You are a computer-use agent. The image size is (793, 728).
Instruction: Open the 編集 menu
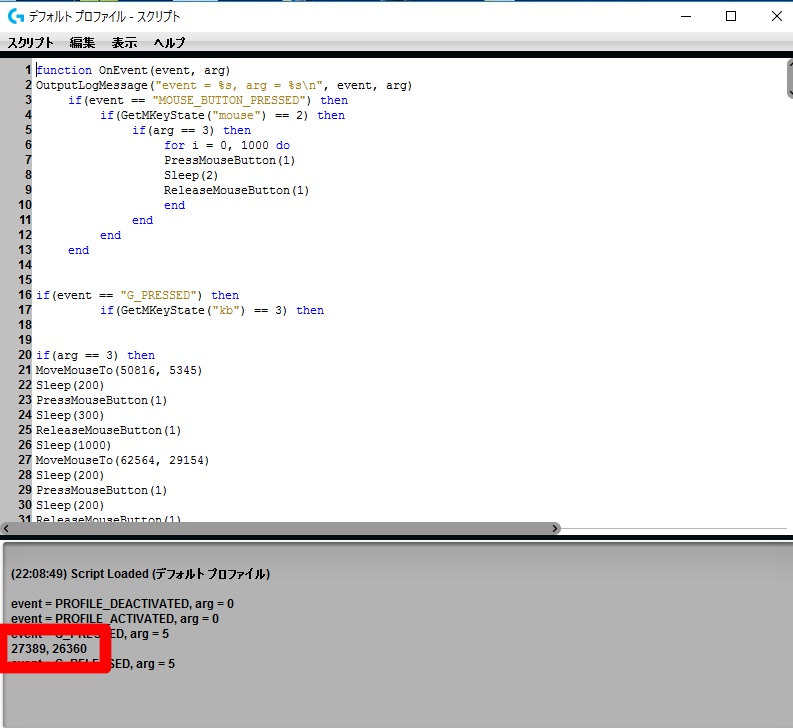[82, 43]
